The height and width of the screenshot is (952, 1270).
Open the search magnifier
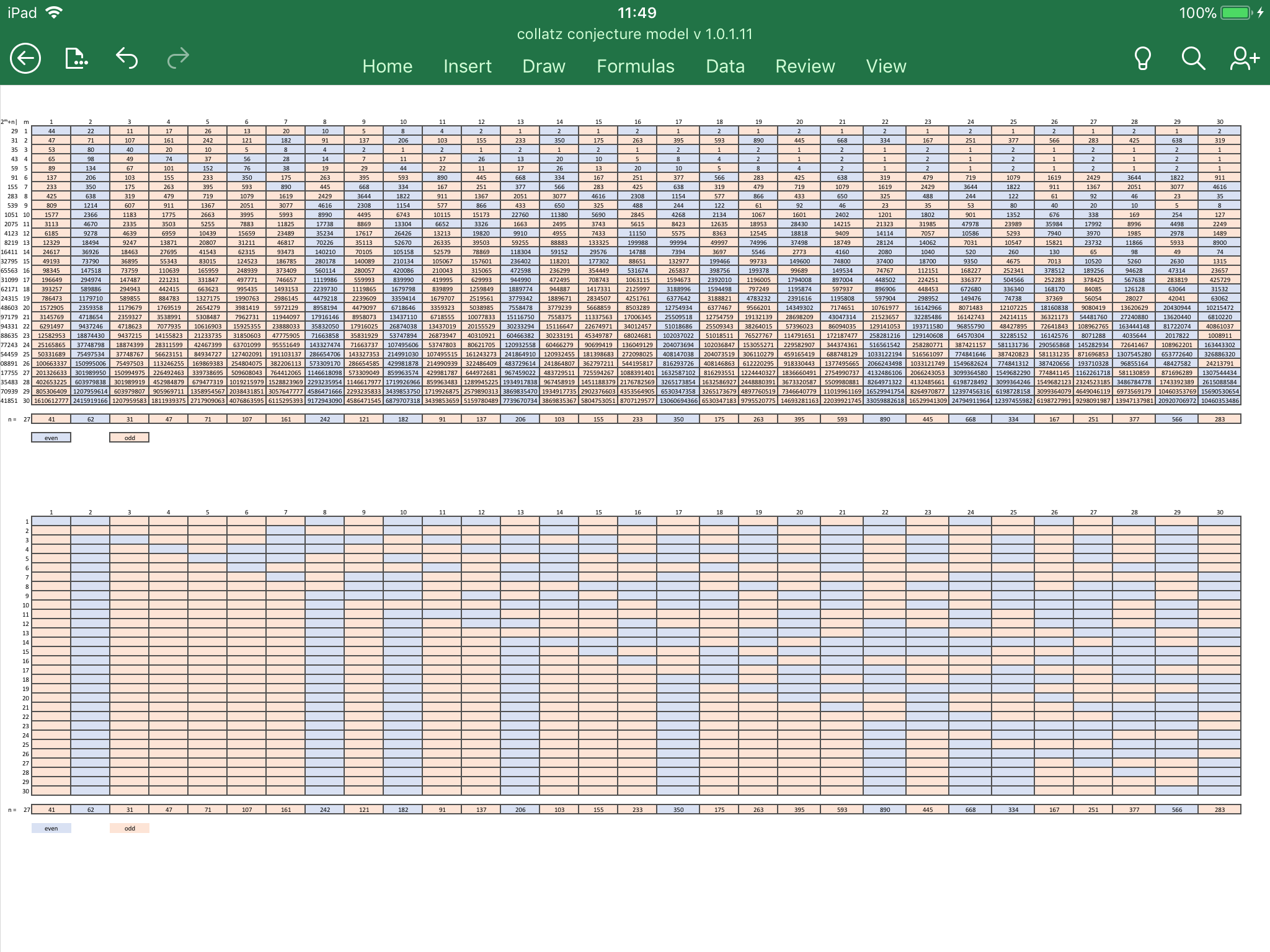coord(1192,59)
